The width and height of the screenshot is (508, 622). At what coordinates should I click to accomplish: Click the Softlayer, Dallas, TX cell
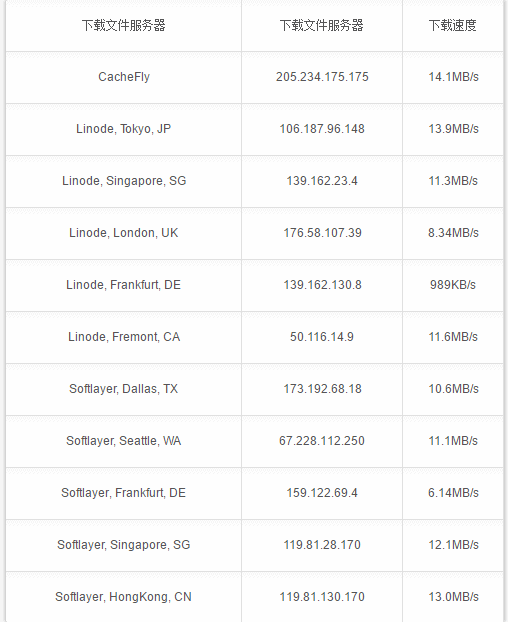click(124, 389)
